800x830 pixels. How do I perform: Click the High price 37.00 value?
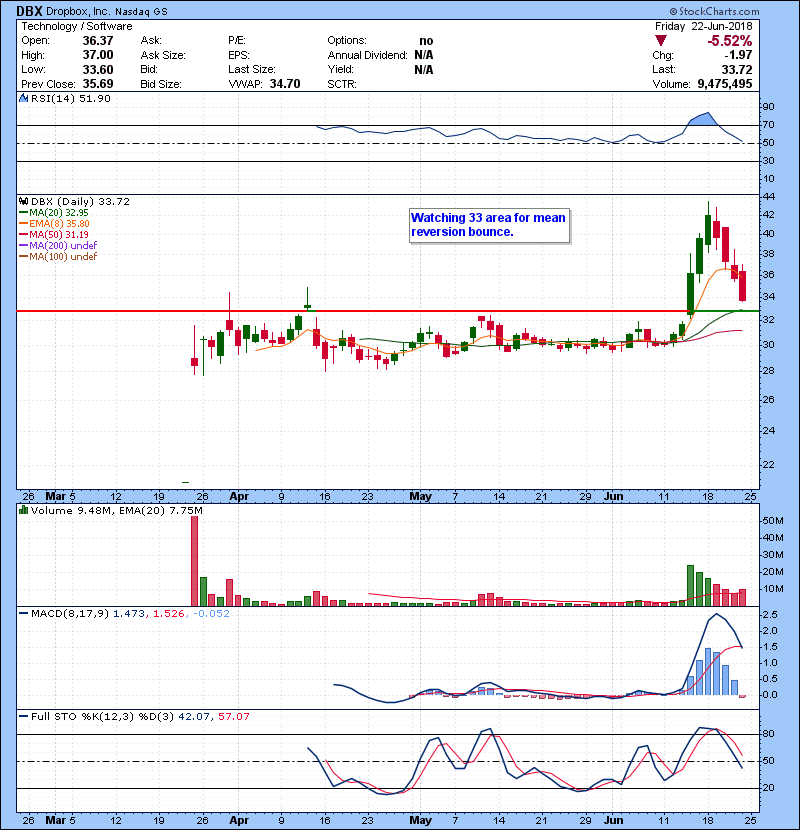pos(98,55)
